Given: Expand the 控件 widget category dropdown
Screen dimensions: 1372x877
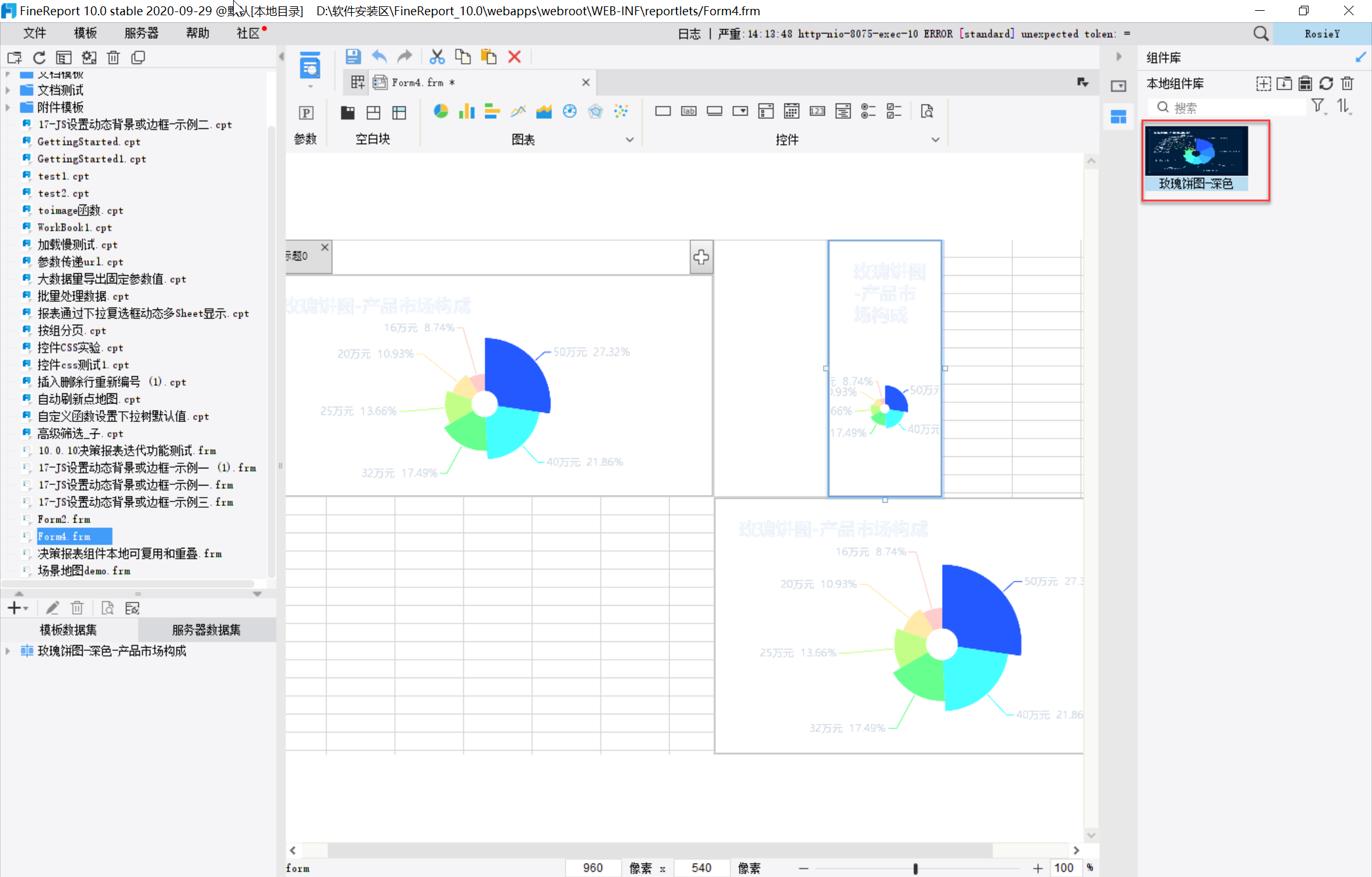Looking at the screenshot, I should (936, 140).
